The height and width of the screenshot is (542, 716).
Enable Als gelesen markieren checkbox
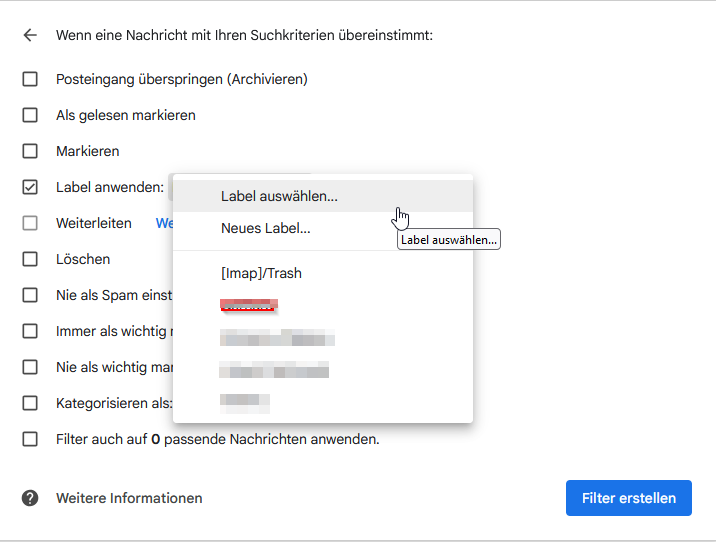(30, 115)
